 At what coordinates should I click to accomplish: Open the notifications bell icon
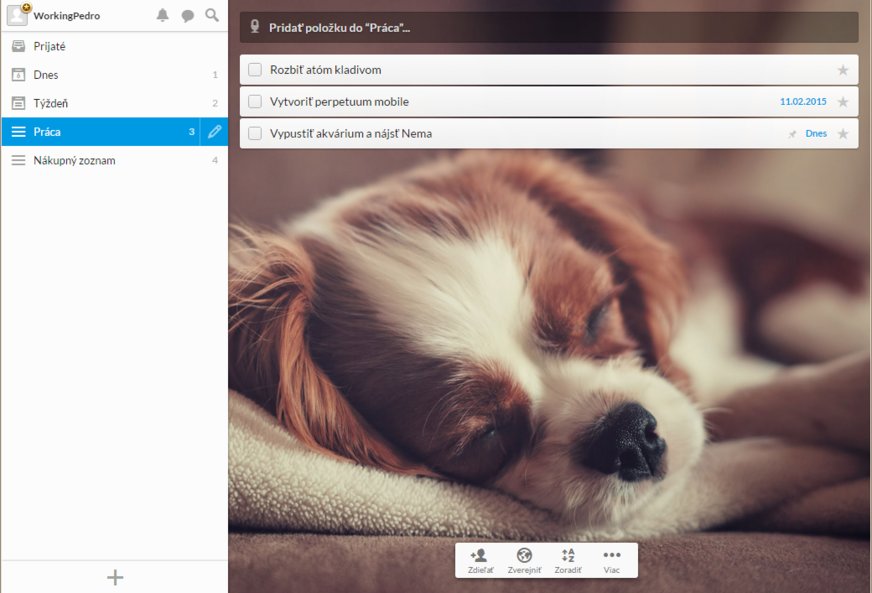tap(163, 16)
